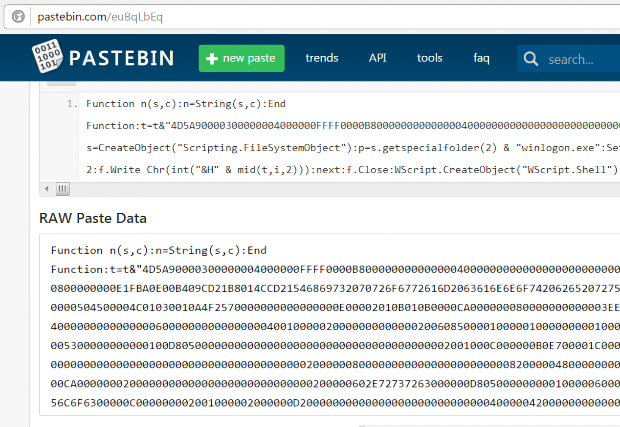Click code line with Scripting.FileSystemObject
The height and width of the screenshot is (427, 620).
point(353,148)
